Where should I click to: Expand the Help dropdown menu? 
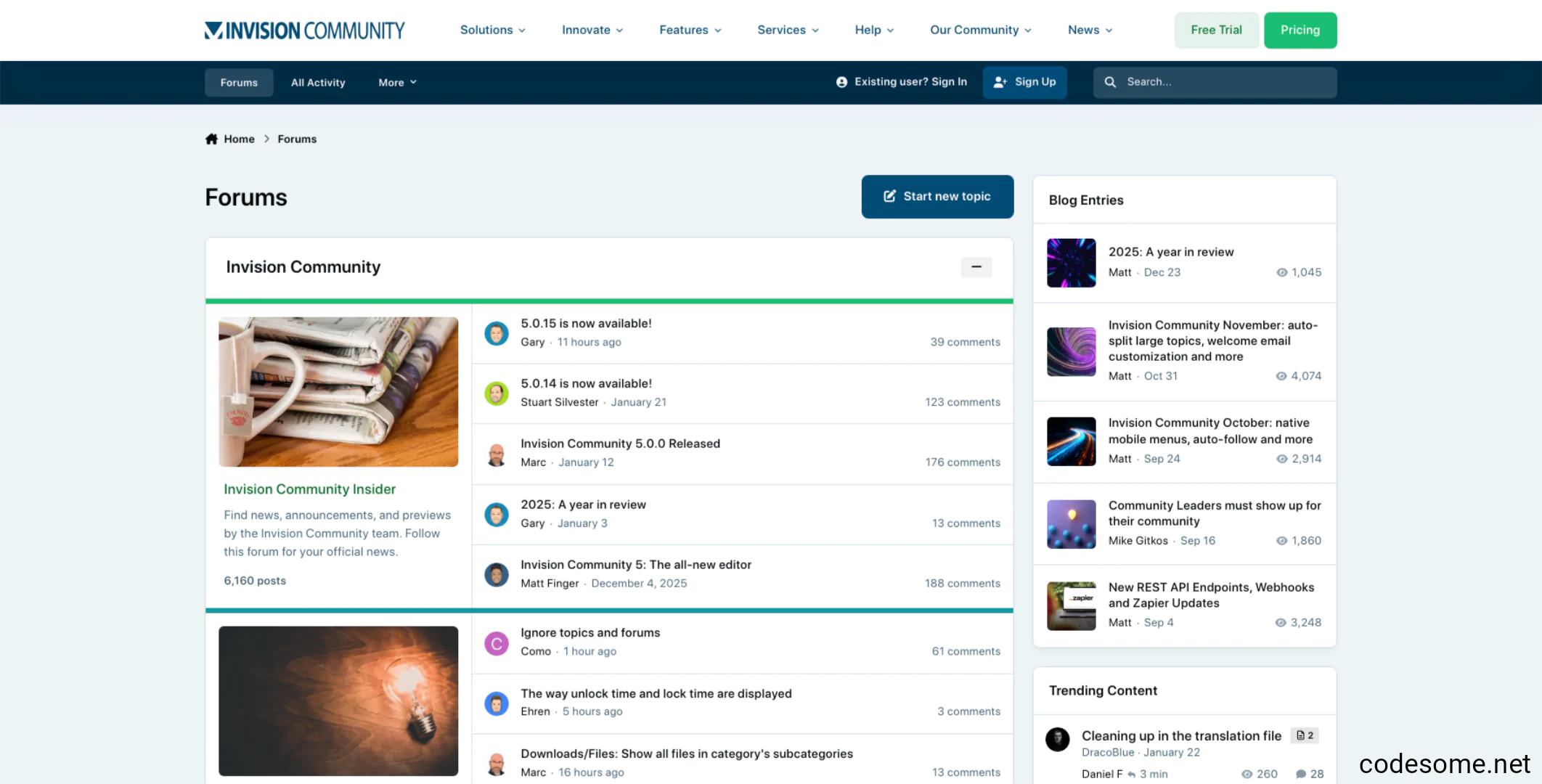coord(874,30)
